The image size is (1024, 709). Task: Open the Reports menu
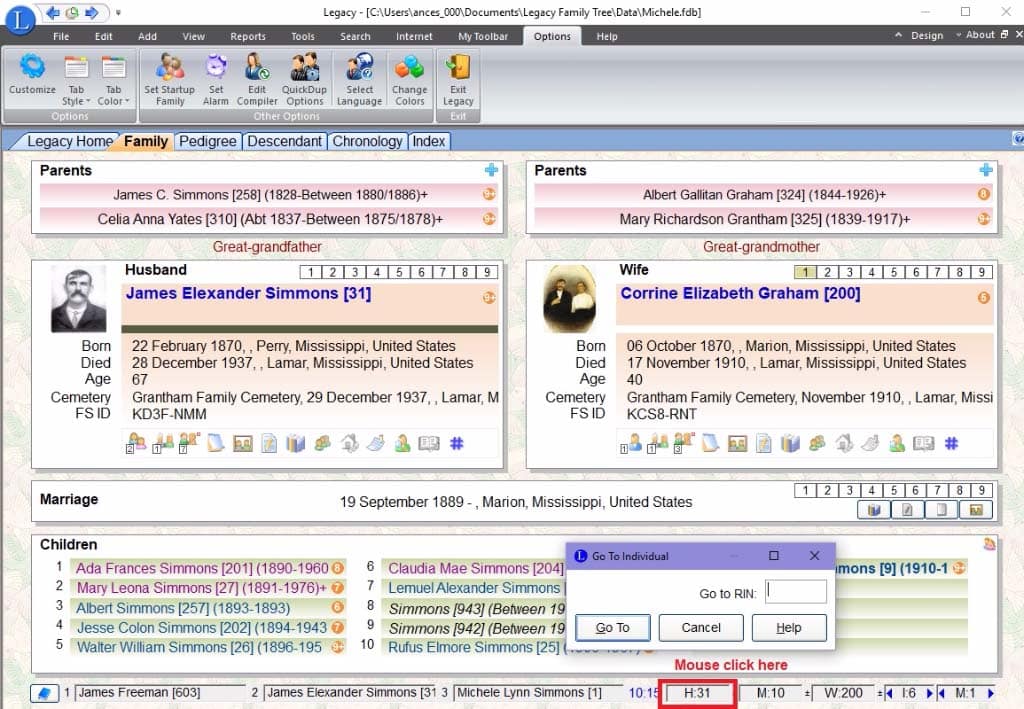(x=248, y=37)
